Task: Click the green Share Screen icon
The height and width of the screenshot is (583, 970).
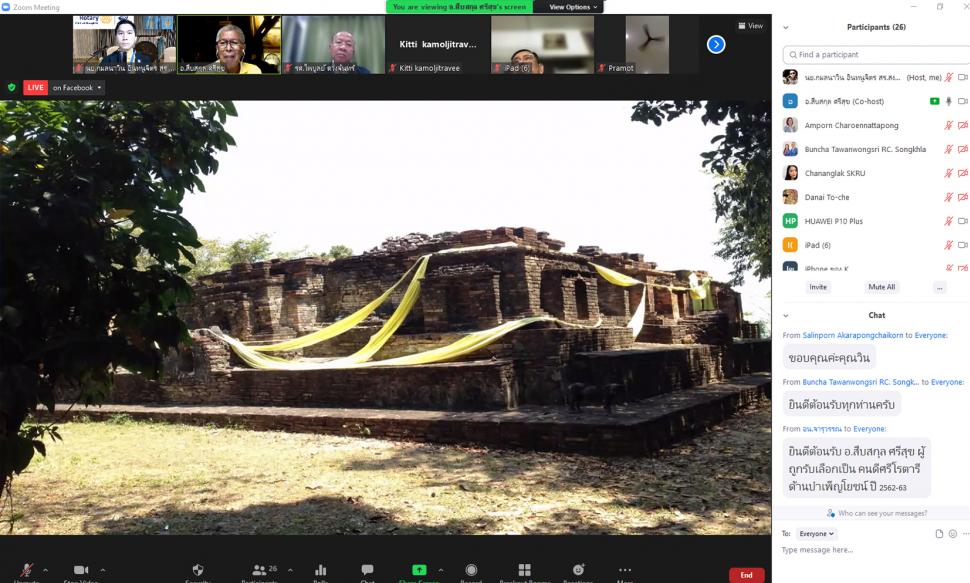Action: coord(419,570)
